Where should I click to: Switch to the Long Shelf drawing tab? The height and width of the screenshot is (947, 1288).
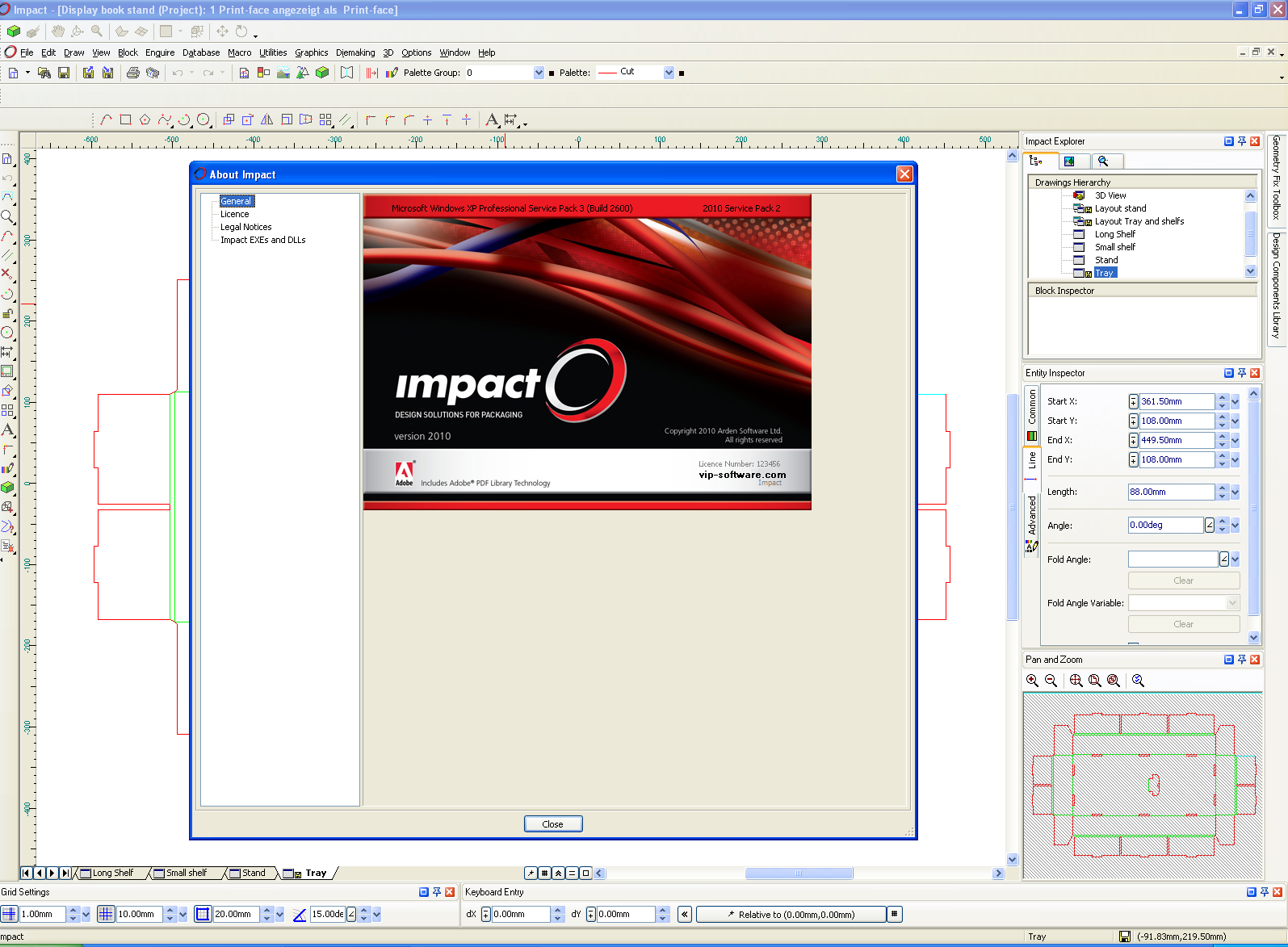(112, 873)
